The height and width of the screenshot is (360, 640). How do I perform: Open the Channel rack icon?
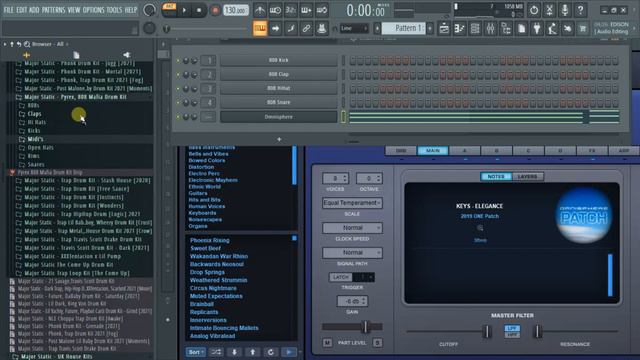(475, 29)
